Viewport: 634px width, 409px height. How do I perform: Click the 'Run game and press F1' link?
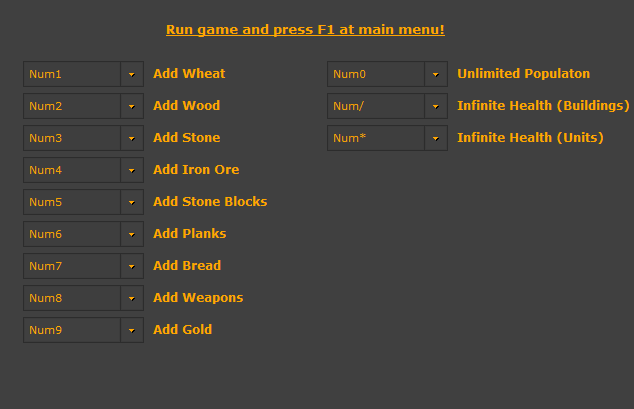coord(305,30)
